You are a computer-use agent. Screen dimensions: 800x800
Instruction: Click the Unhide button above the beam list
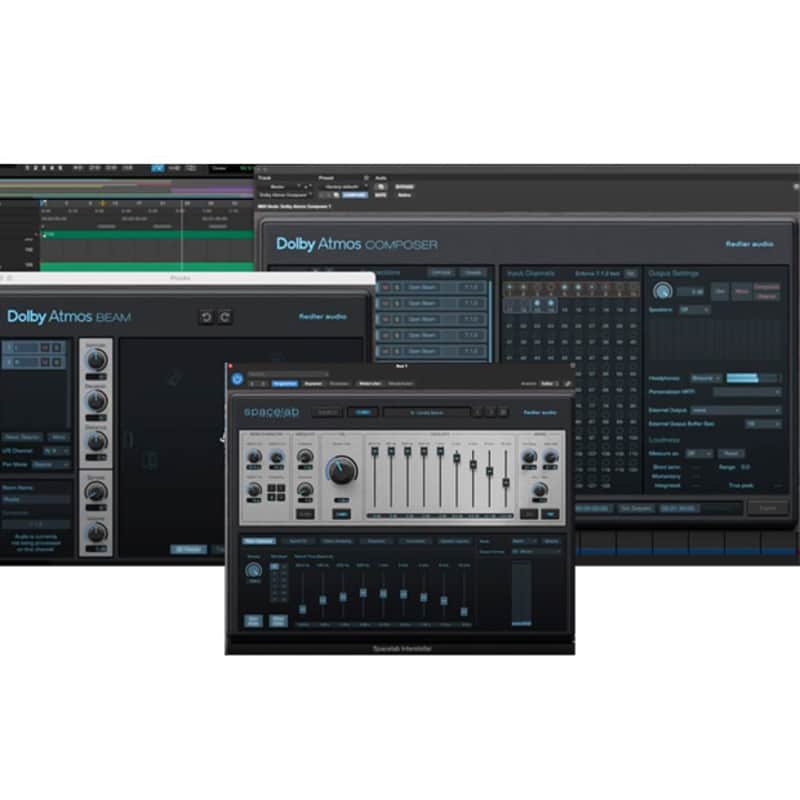pyautogui.click(x=441, y=273)
